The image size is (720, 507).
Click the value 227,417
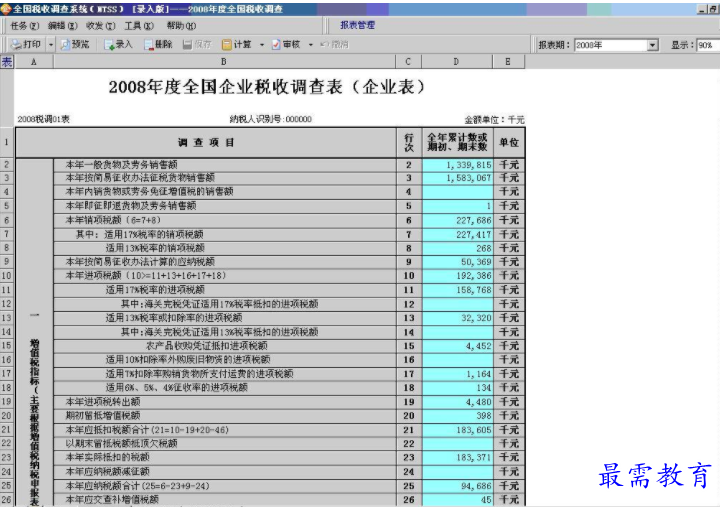[474, 235]
